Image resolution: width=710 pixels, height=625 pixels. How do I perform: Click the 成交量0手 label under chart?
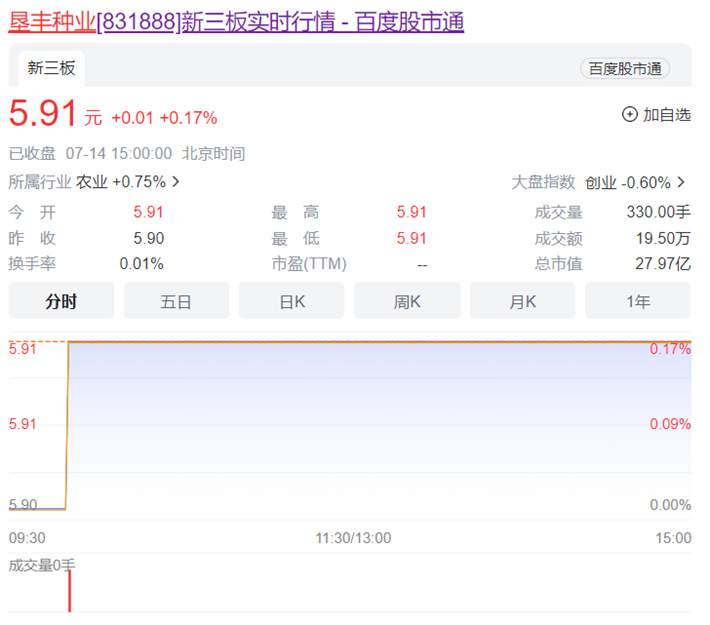point(42,565)
